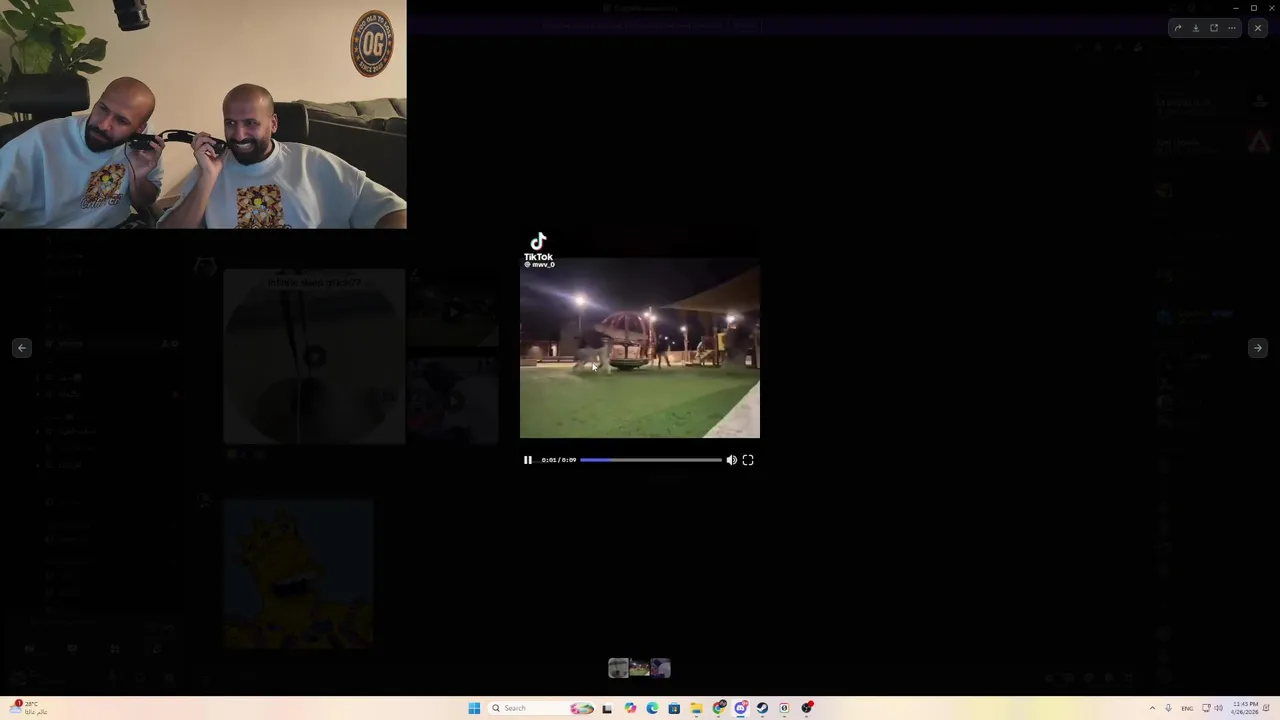The image size is (1280, 720).
Task: Open the Discord taskbar icon
Action: point(741,708)
